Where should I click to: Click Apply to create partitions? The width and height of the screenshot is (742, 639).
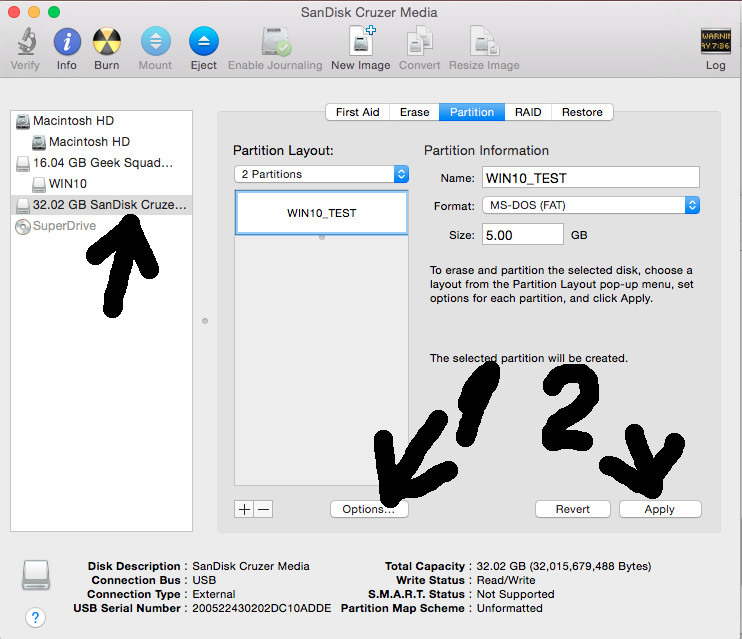tap(660, 509)
